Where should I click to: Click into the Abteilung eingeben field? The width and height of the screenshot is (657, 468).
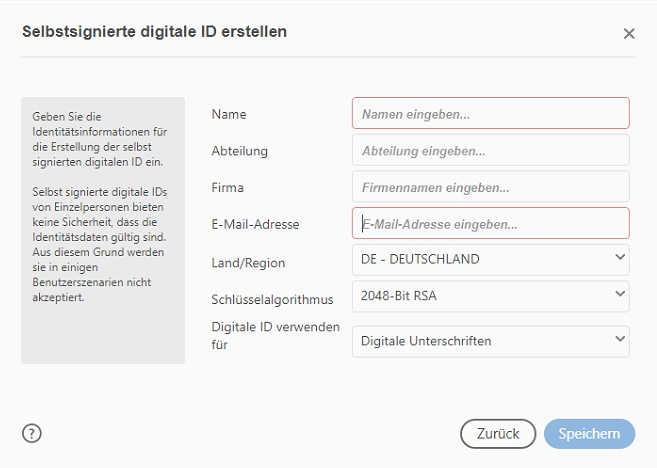[491, 150]
